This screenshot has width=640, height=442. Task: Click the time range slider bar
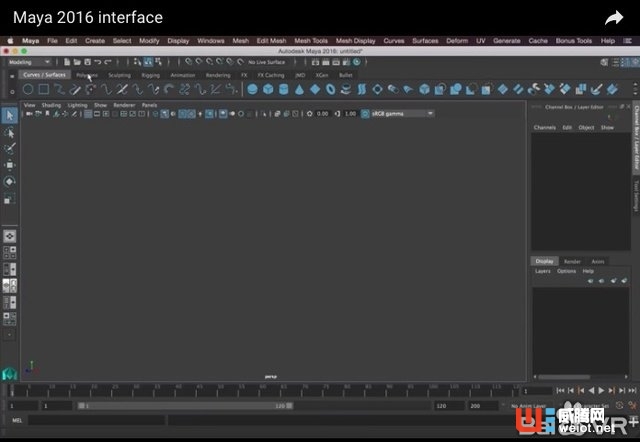180,406
